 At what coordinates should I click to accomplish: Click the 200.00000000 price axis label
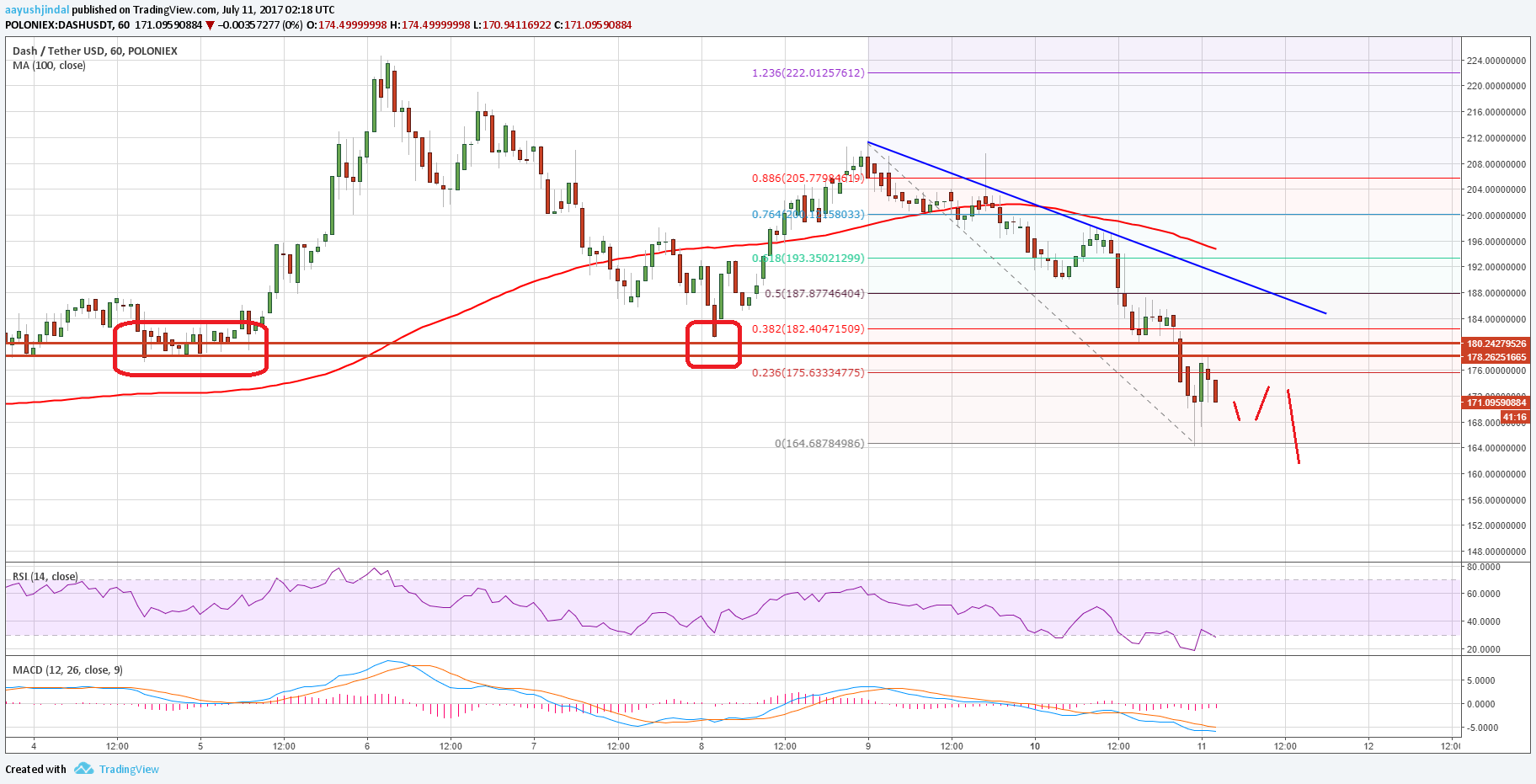[x=1496, y=216]
